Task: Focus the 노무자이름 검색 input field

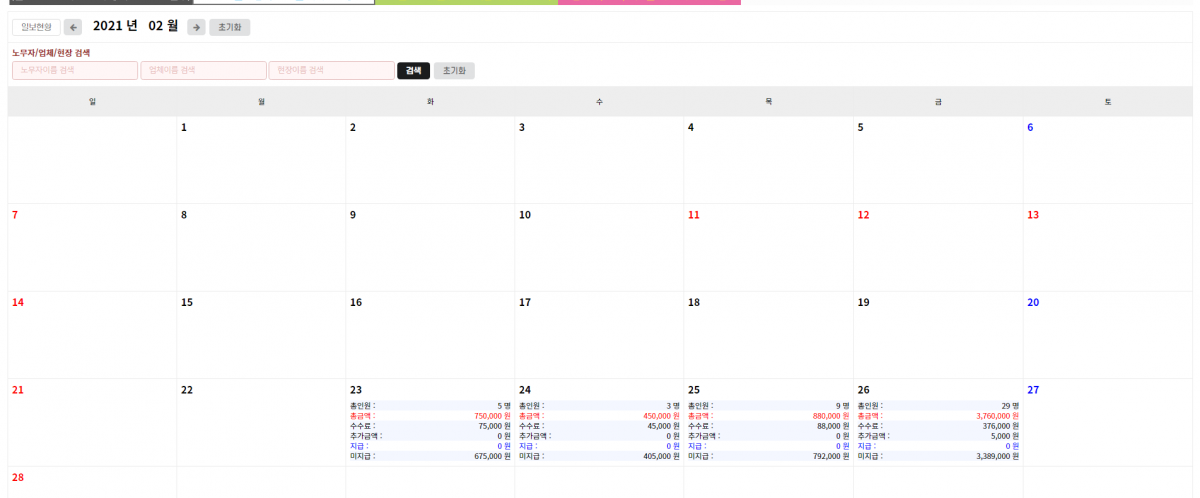Action: coord(75,71)
